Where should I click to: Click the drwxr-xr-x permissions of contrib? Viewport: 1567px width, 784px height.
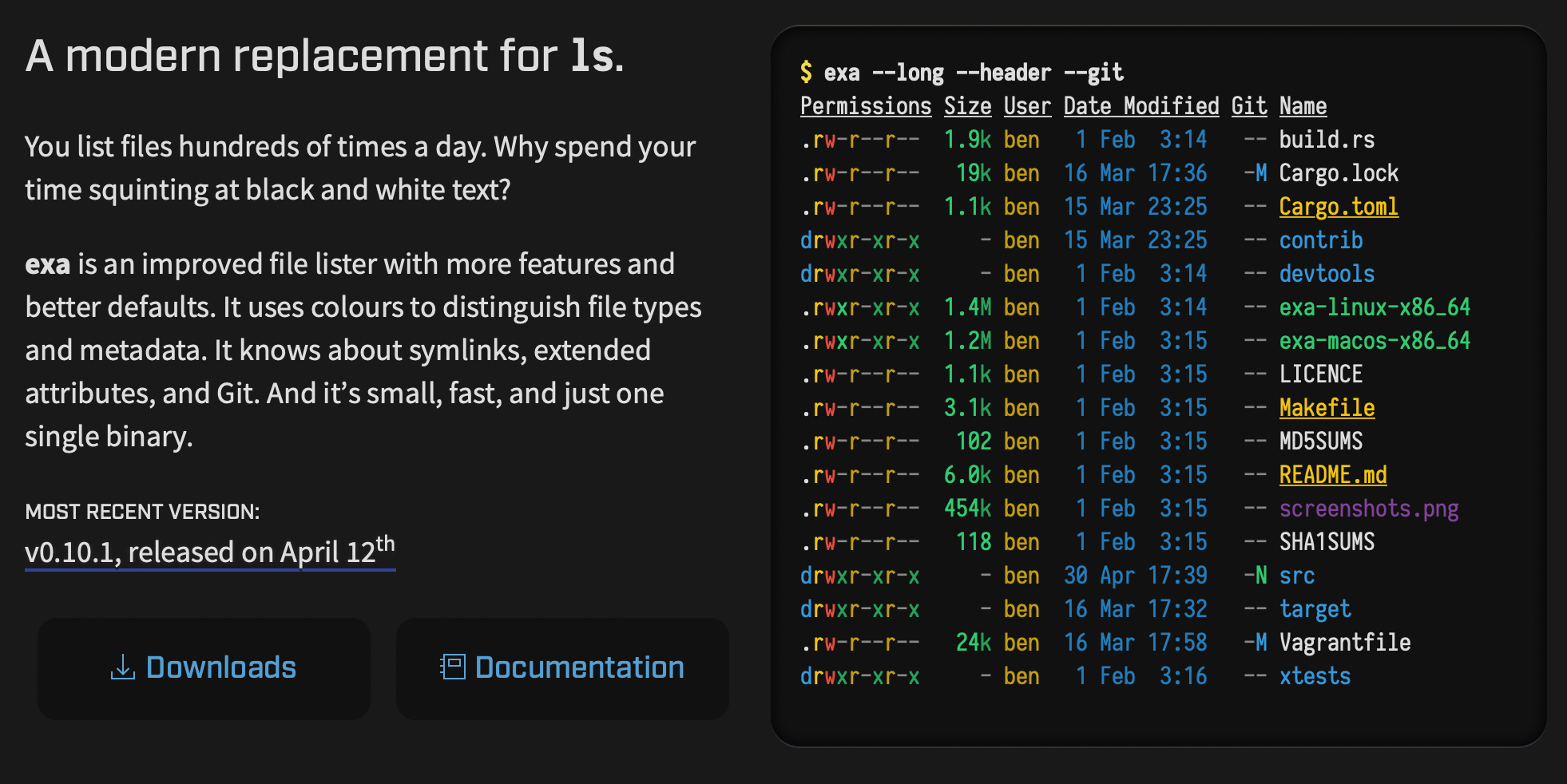[x=860, y=240]
